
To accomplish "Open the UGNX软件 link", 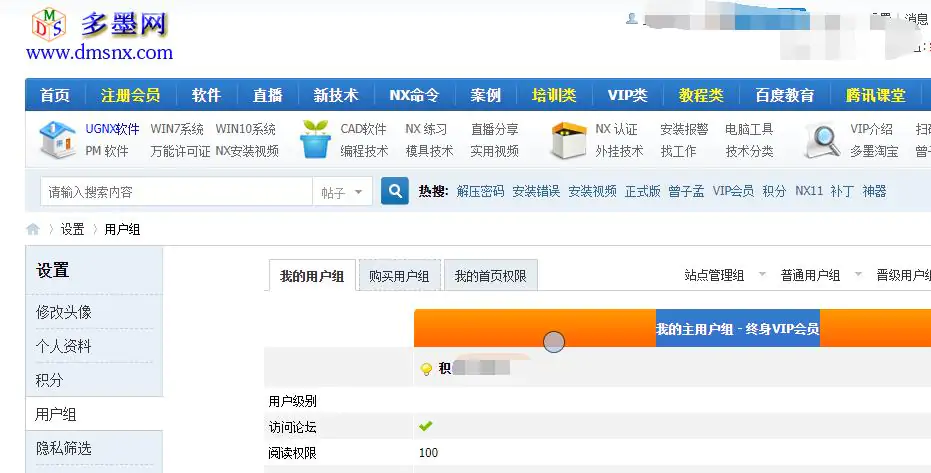I will [112, 129].
